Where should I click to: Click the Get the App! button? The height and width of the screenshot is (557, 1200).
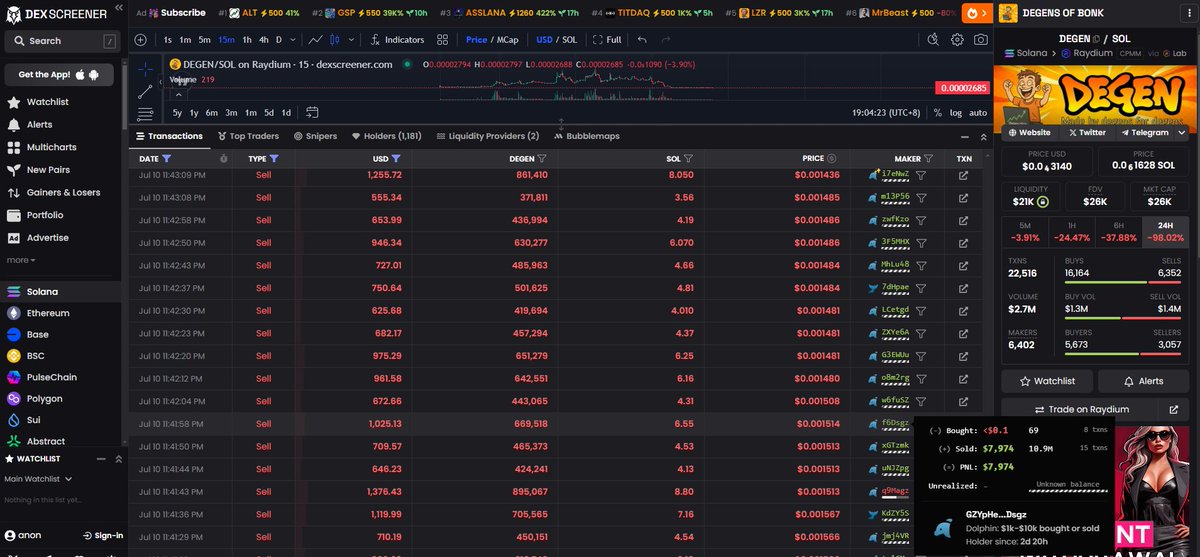click(x=59, y=75)
